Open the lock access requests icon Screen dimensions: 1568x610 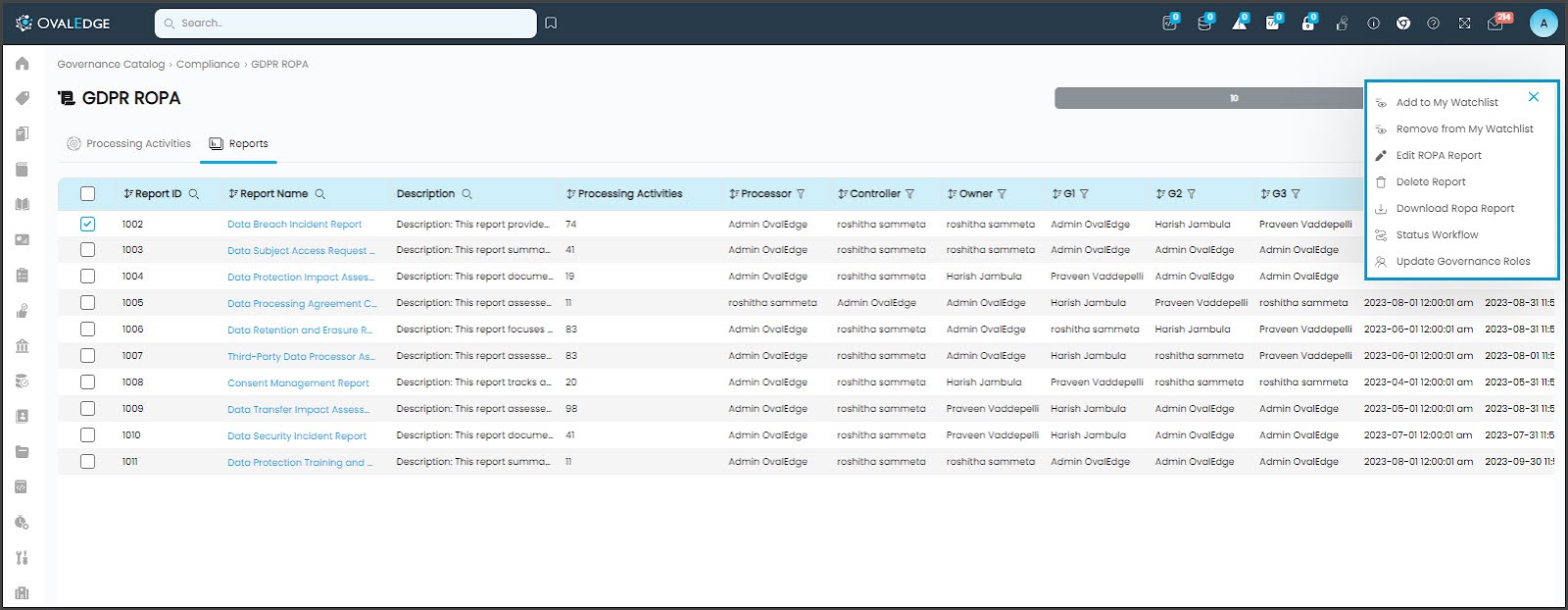(x=1308, y=23)
